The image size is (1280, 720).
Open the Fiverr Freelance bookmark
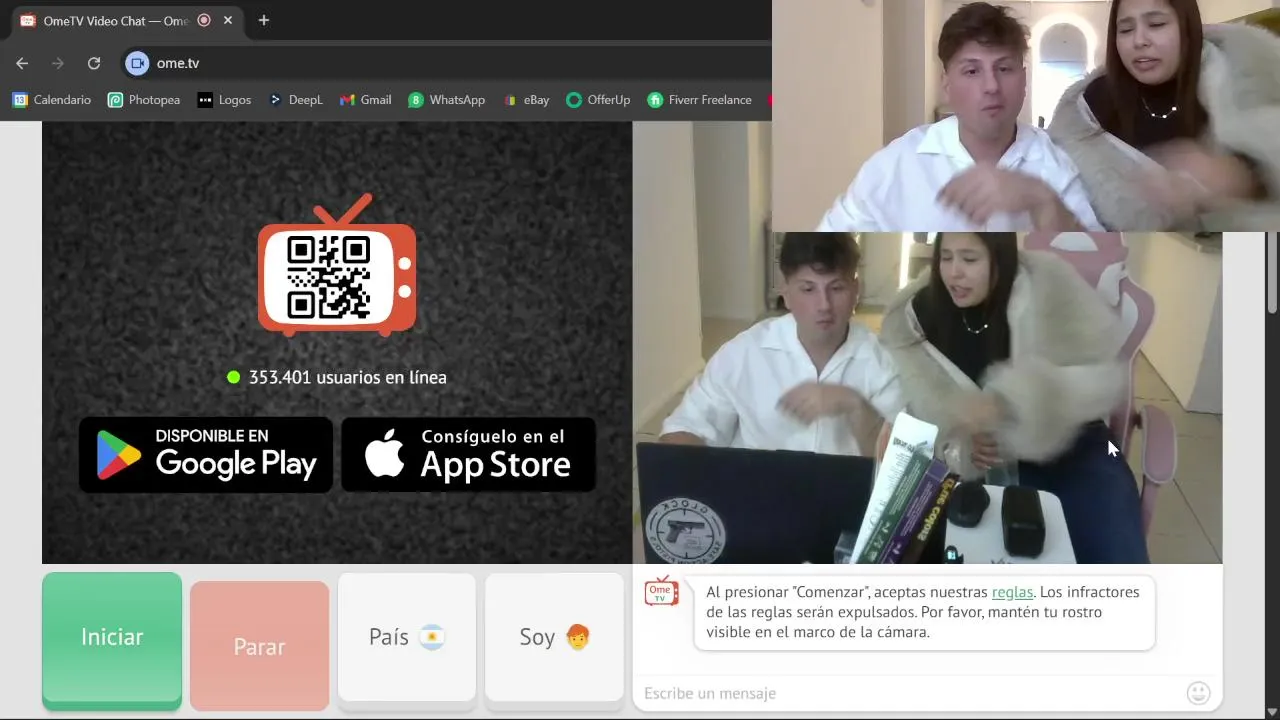(x=700, y=100)
